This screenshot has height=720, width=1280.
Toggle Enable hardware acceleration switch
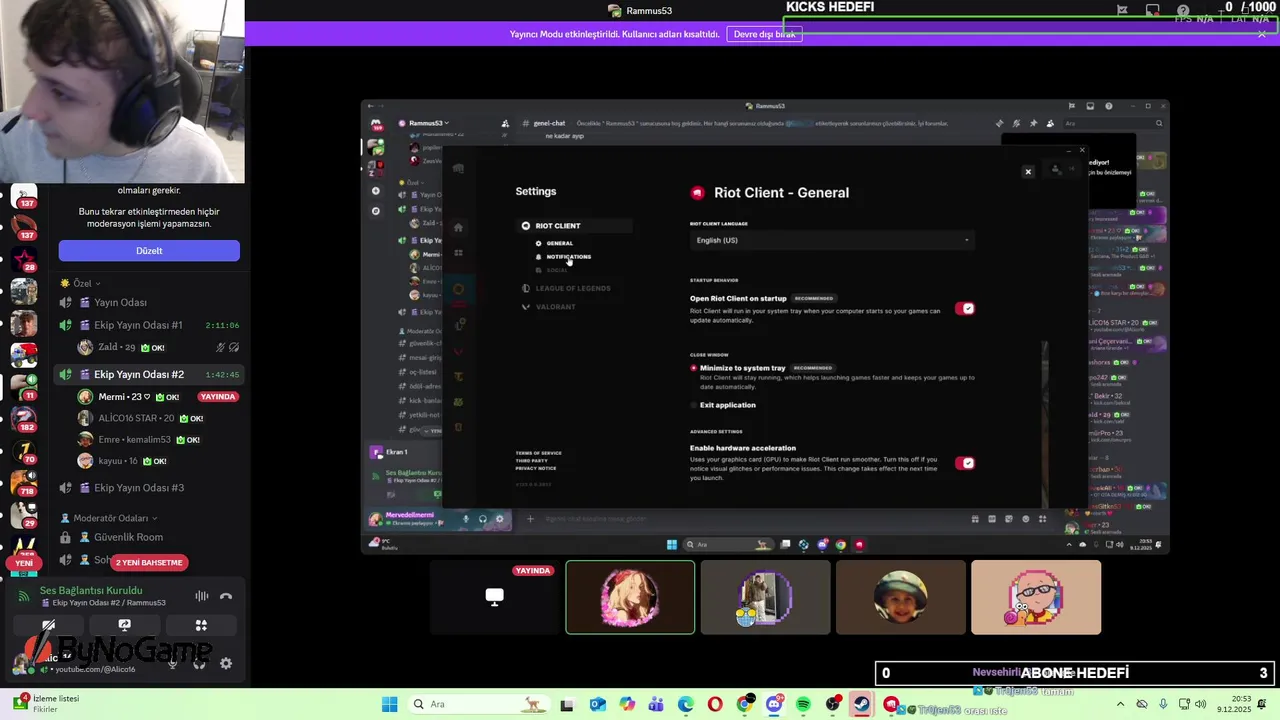(x=965, y=463)
